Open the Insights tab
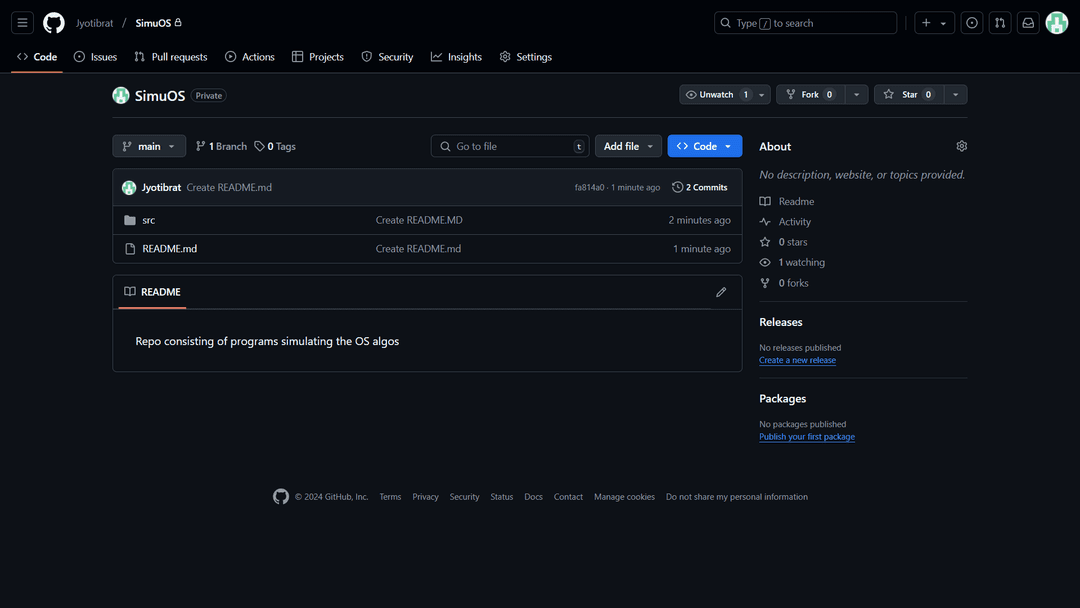Image resolution: width=1080 pixels, height=608 pixels. (x=456, y=56)
